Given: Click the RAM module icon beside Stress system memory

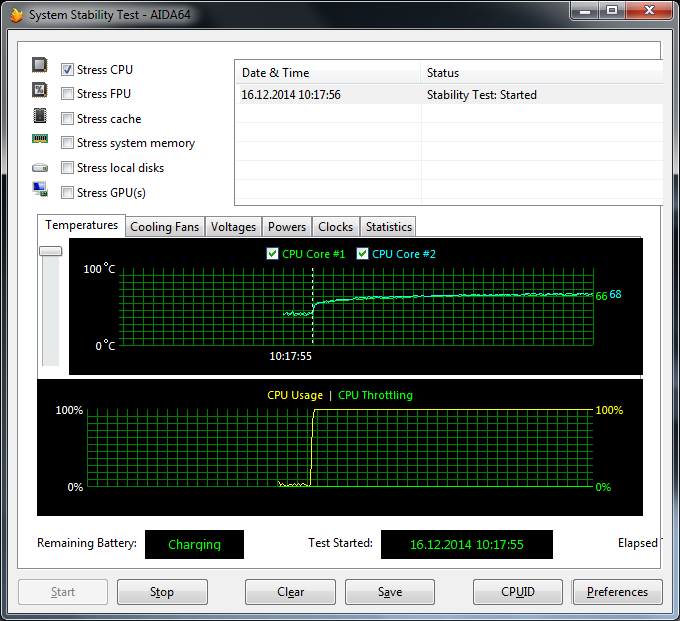Looking at the screenshot, I should pos(40,139).
